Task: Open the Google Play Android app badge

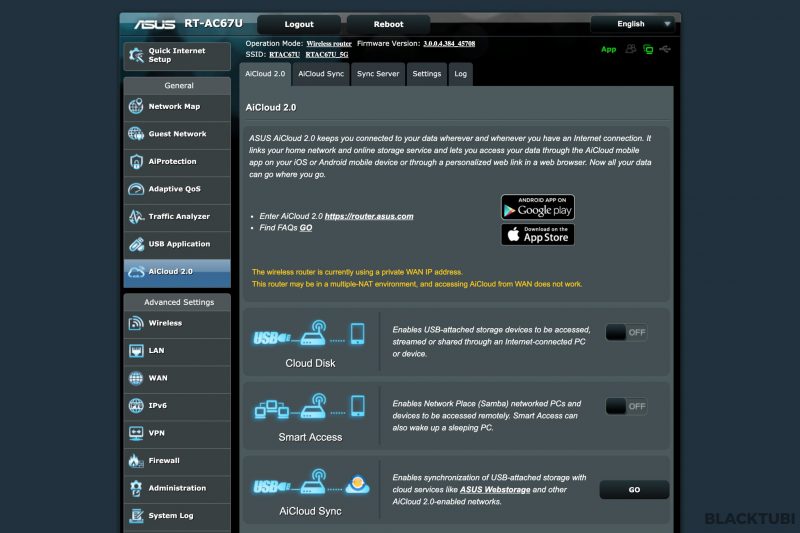Action: (538, 207)
